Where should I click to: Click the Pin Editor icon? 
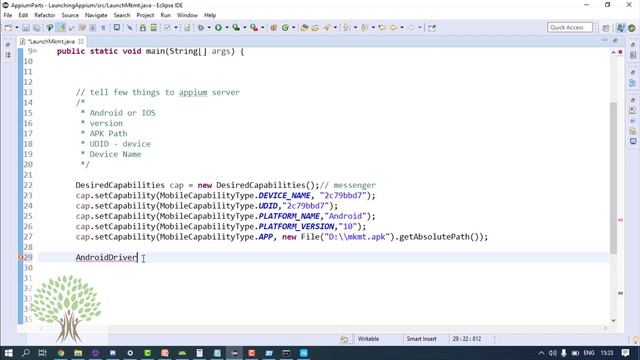[x=432, y=28]
